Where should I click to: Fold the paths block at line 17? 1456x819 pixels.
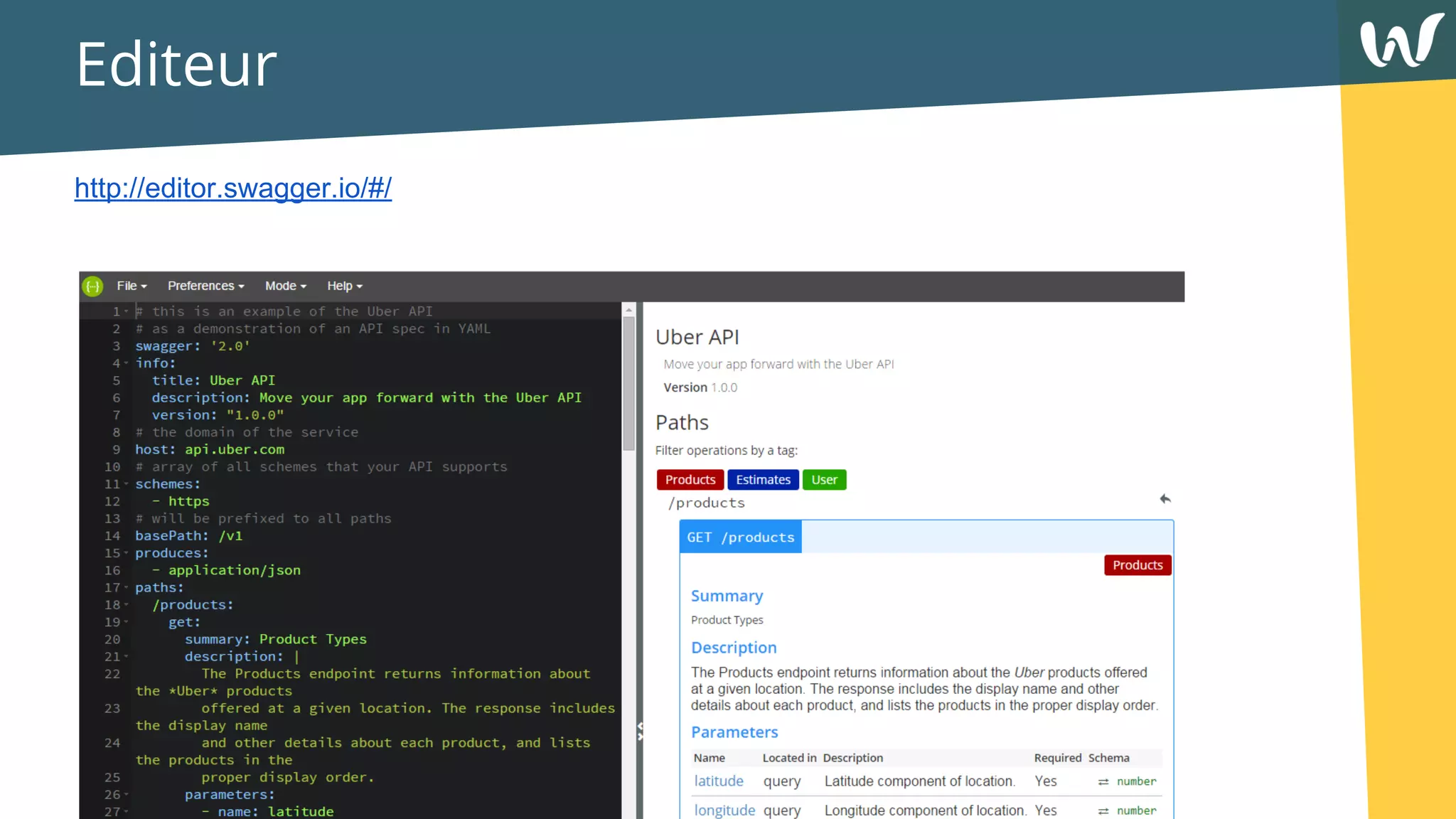click(127, 588)
